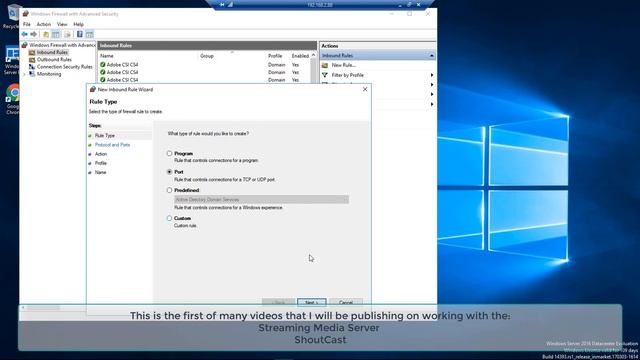640x360 pixels.
Task: Sort rules by the Profile column header
Action: (x=275, y=56)
